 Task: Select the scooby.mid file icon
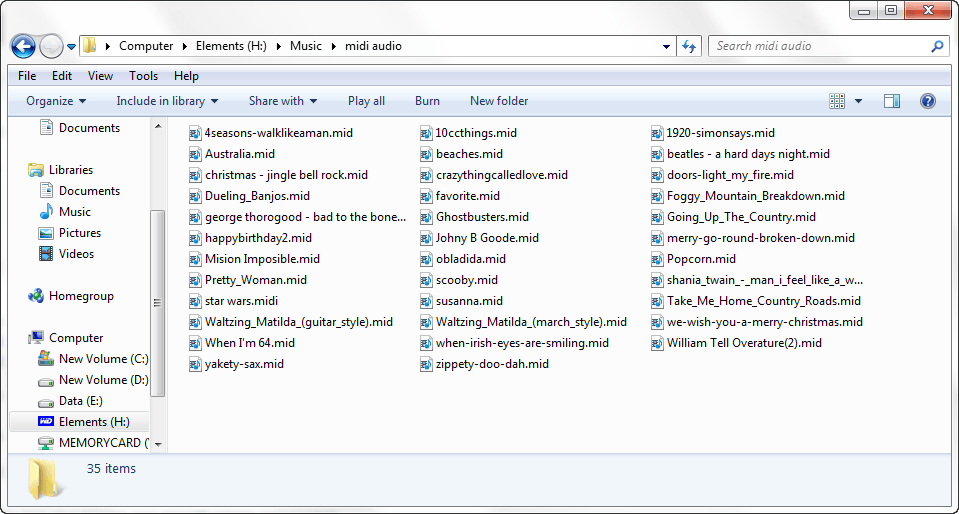[426, 280]
